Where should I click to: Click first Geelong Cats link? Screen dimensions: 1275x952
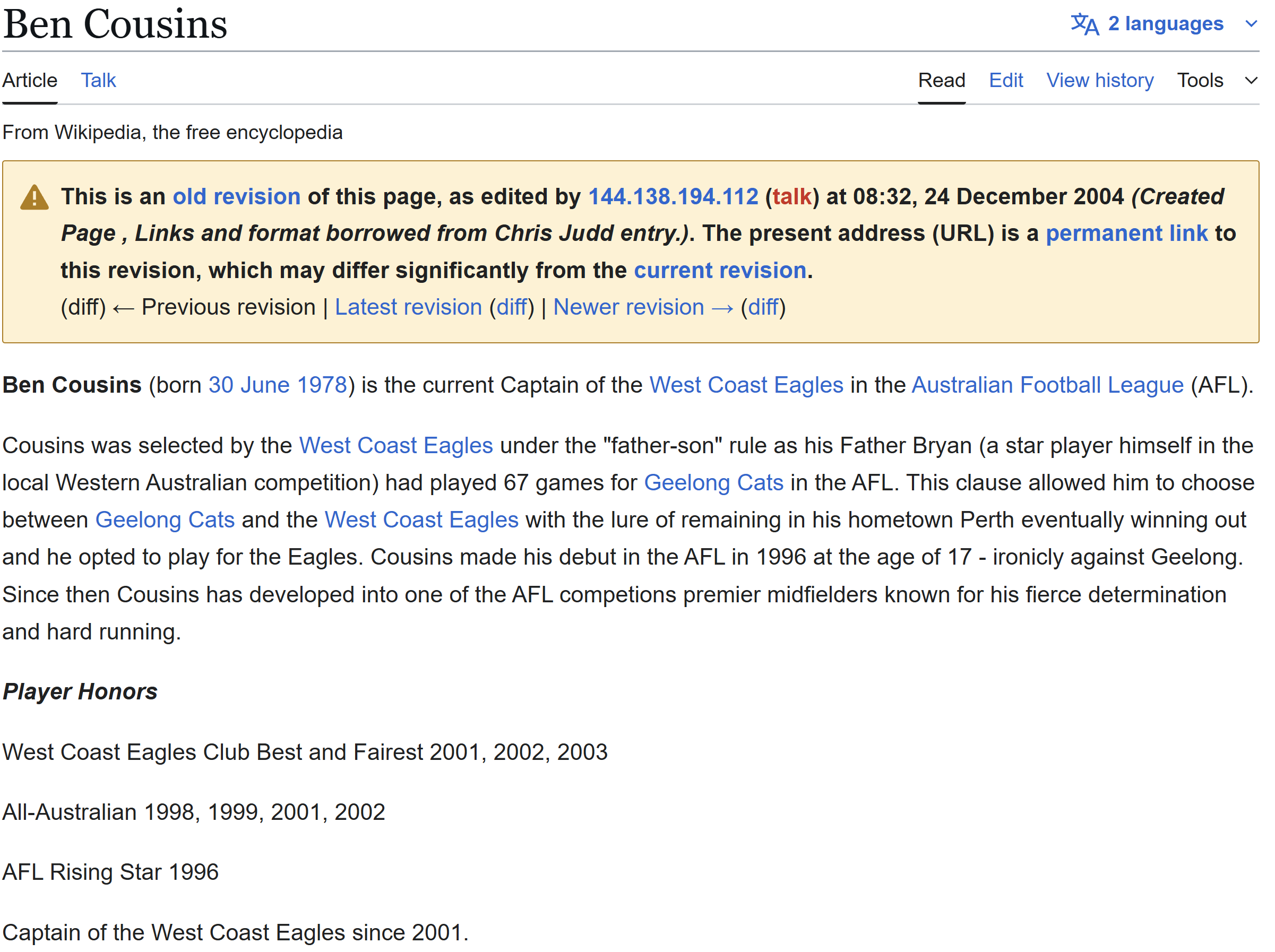tap(713, 483)
